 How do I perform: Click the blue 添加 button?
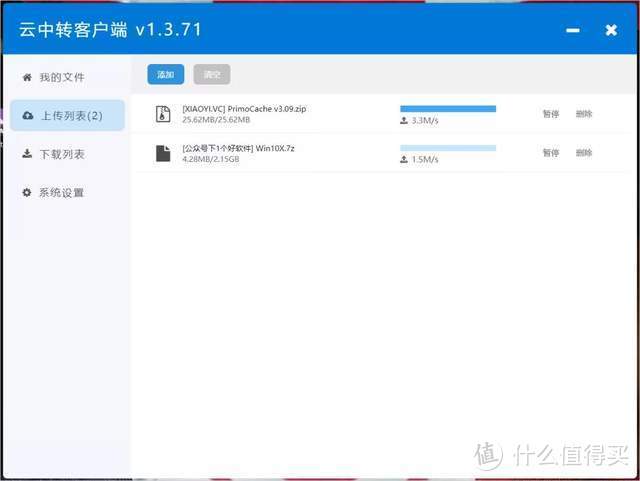(165, 74)
